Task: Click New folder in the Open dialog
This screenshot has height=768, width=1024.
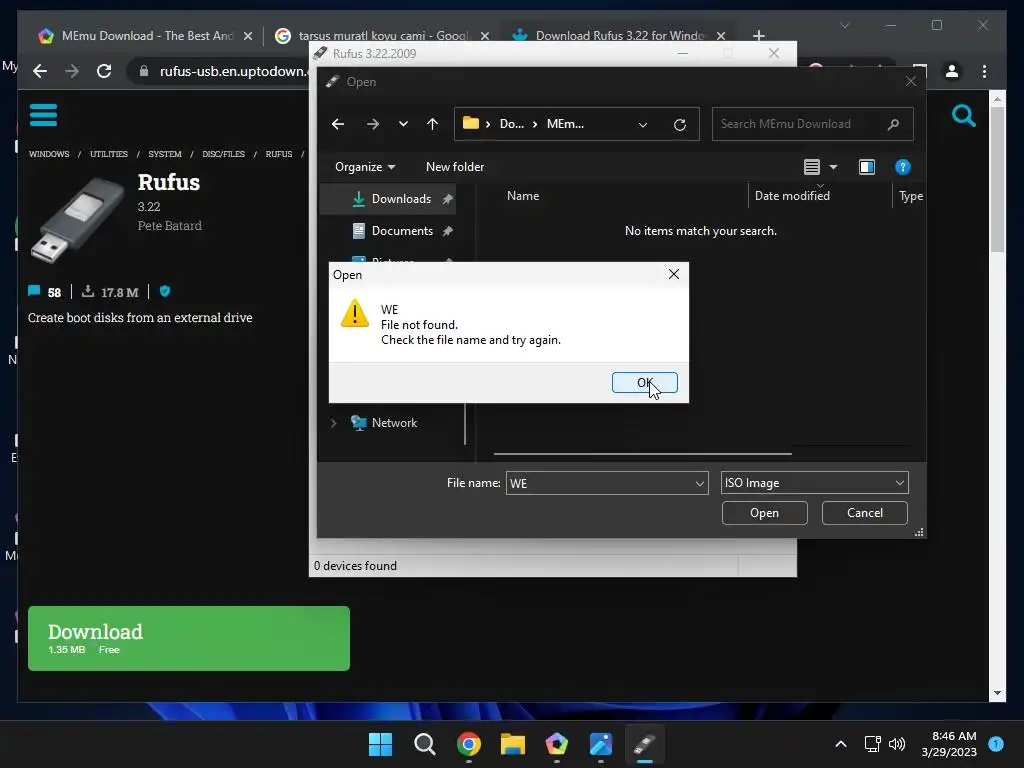Action: tap(455, 167)
